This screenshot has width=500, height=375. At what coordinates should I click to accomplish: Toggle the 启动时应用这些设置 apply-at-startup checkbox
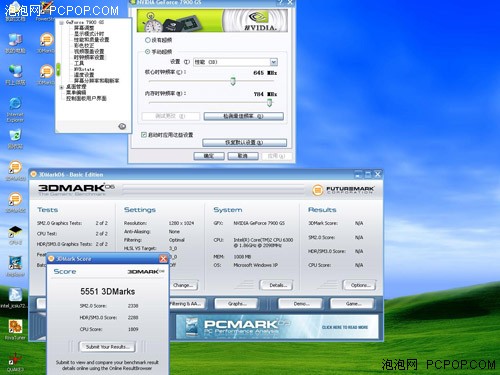click(x=144, y=135)
